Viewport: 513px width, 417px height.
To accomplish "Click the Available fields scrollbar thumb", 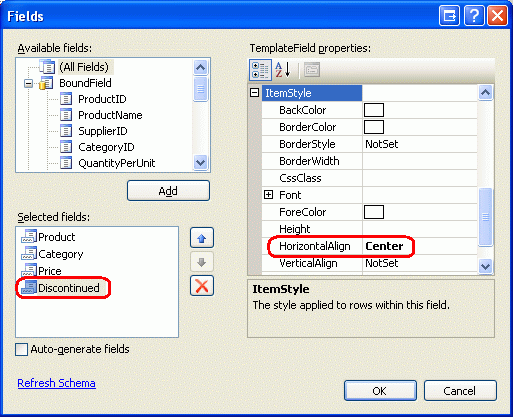I will pos(200,89).
